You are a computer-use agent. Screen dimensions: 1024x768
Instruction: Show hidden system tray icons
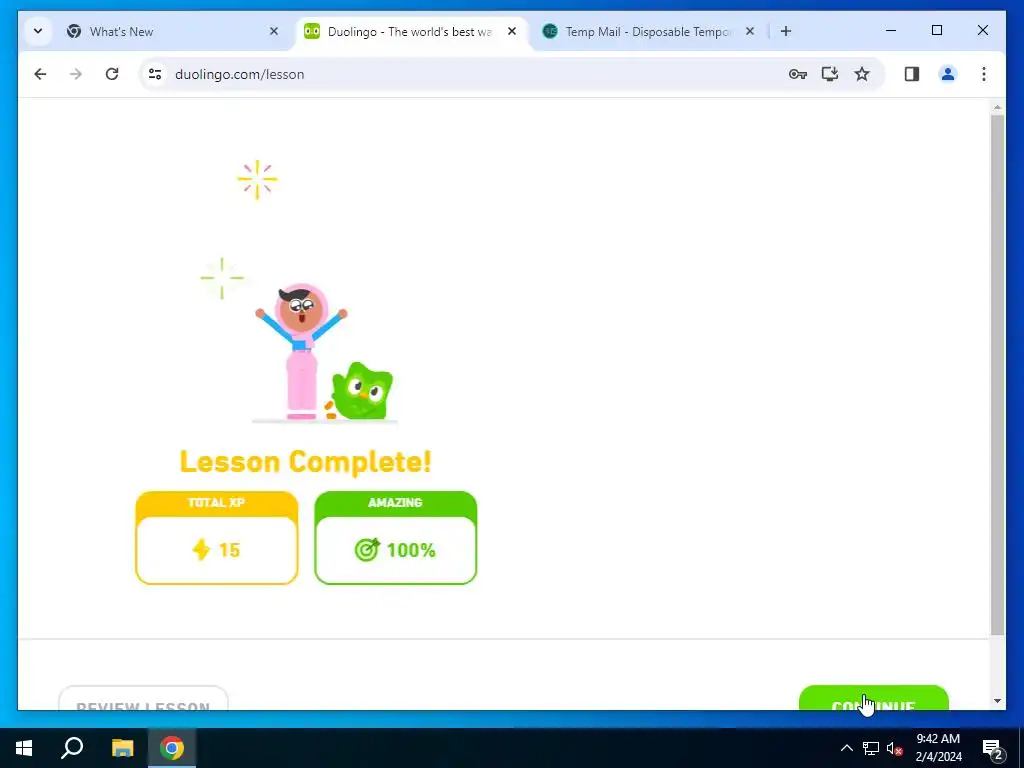coord(846,748)
